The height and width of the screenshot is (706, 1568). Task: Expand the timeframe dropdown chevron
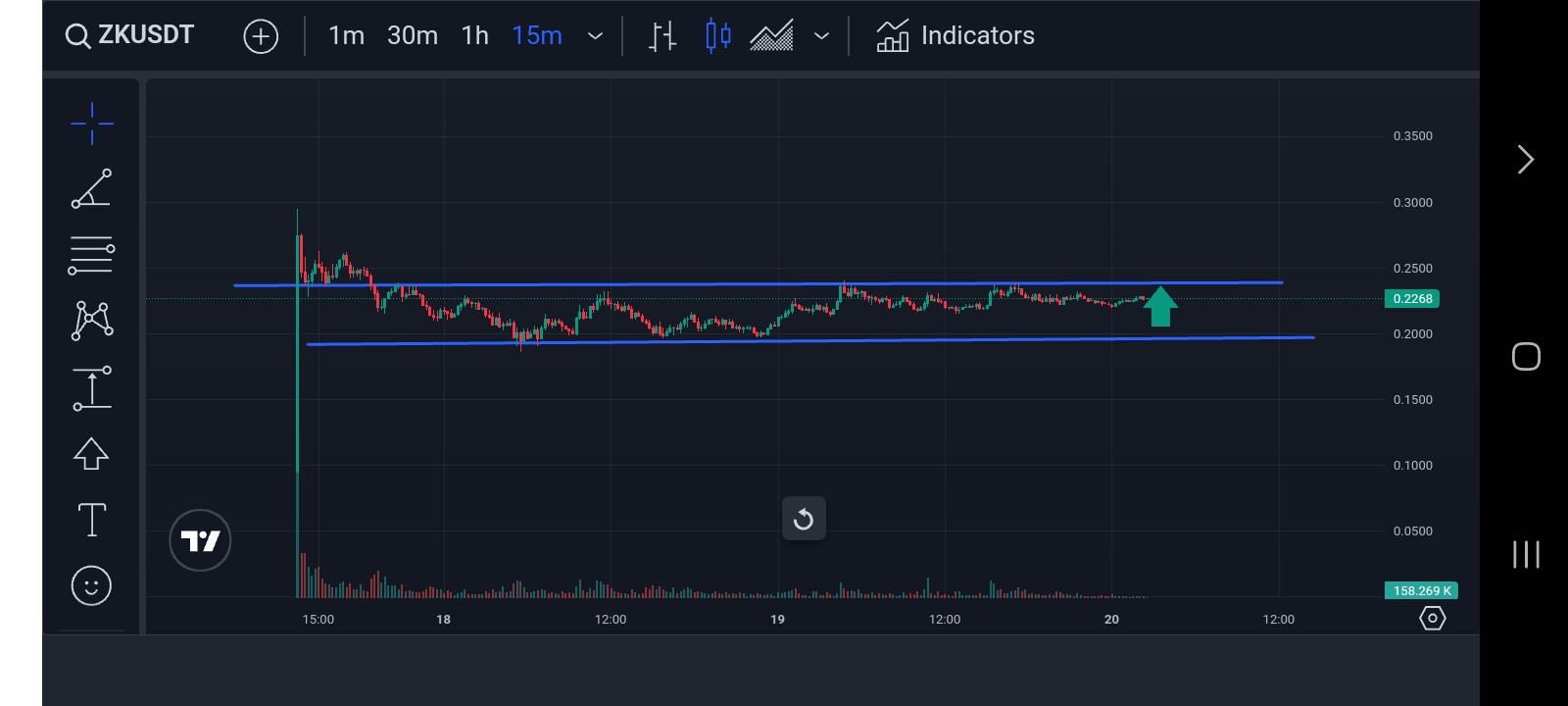tap(595, 36)
